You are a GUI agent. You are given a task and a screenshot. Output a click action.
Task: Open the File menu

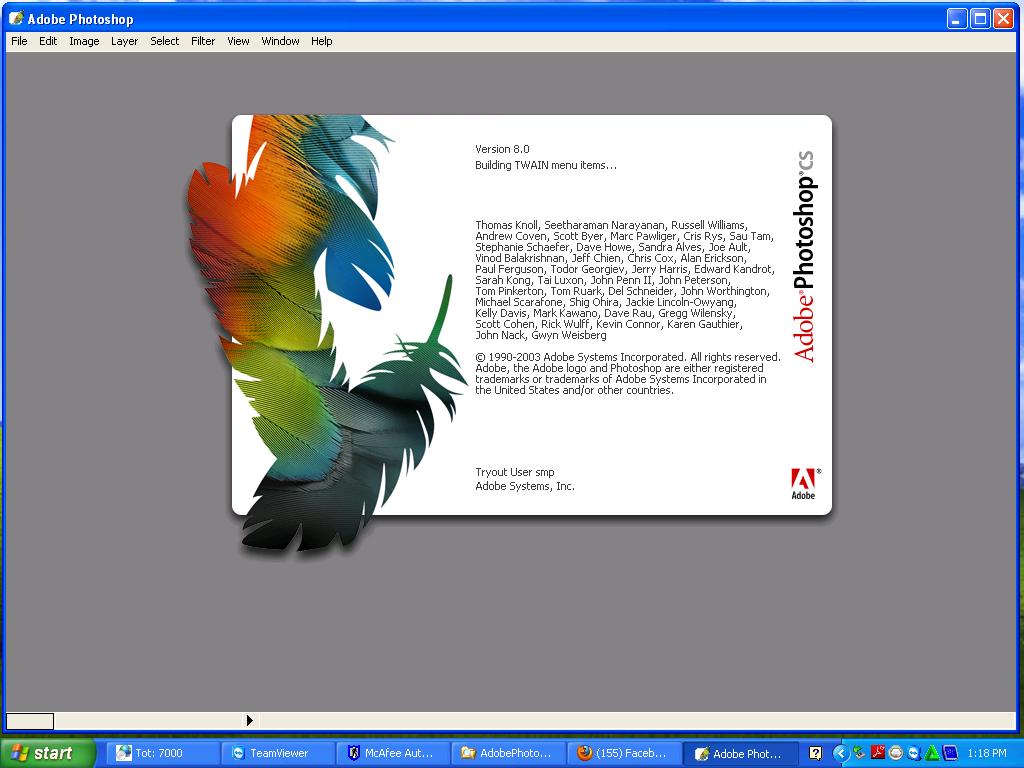click(x=19, y=41)
